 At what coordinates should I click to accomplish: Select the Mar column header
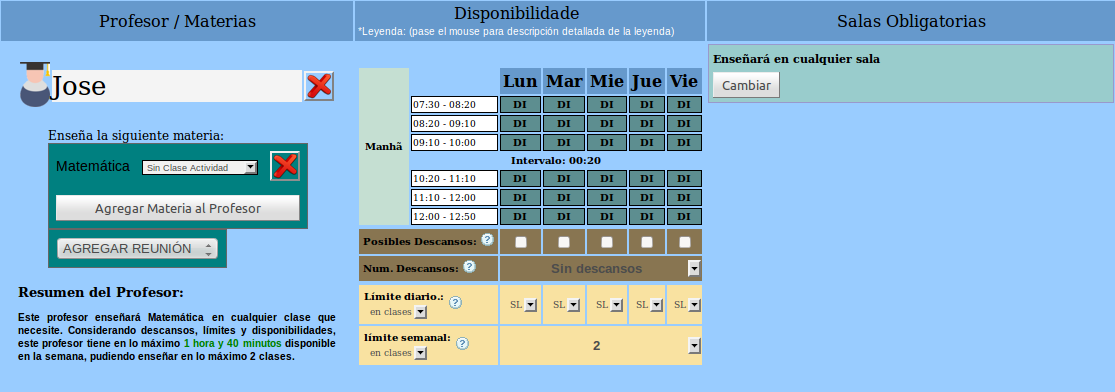[564, 81]
